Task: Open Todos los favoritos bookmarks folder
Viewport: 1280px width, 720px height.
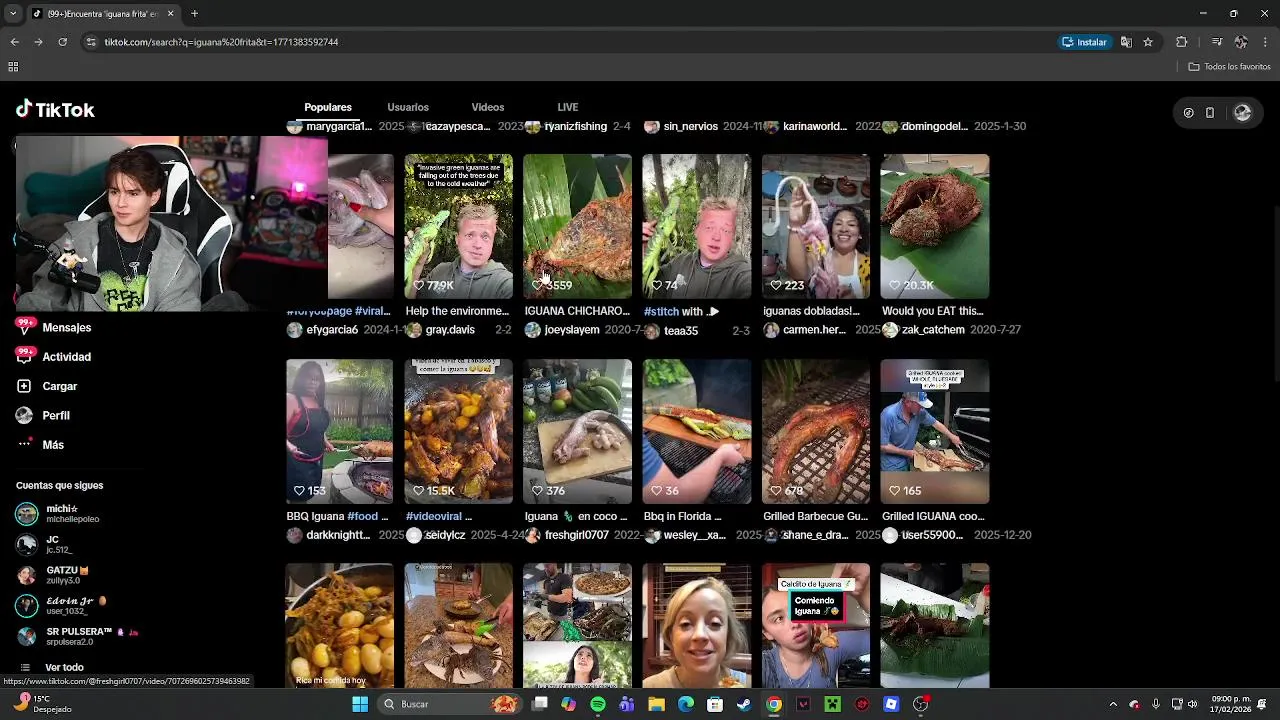Action: [1229, 67]
